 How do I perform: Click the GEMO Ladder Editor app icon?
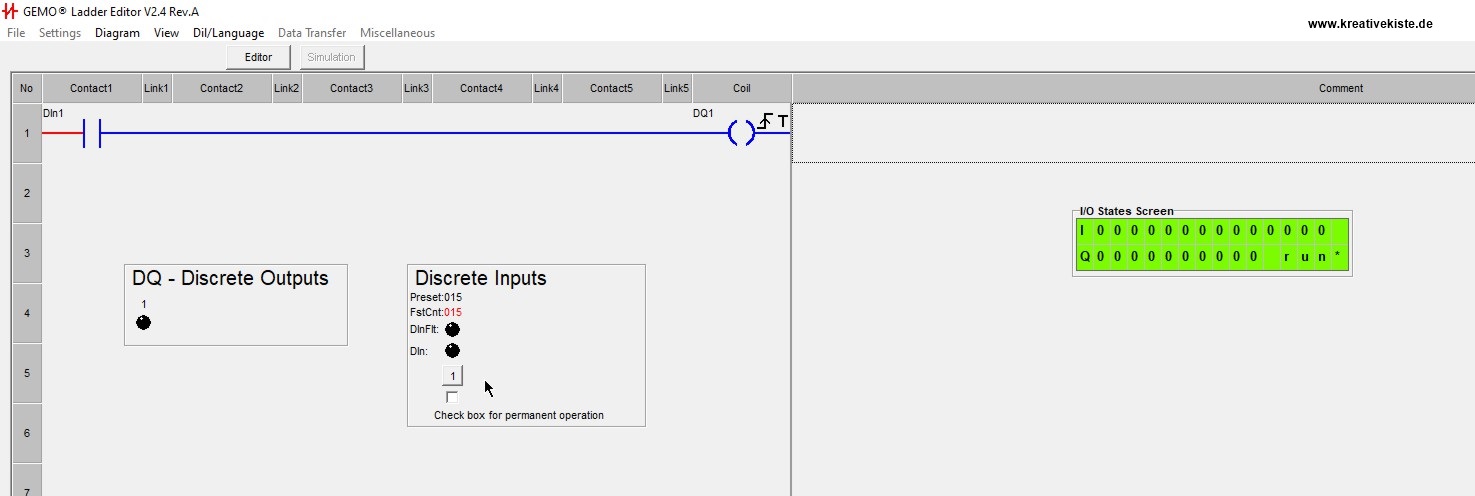(11, 11)
